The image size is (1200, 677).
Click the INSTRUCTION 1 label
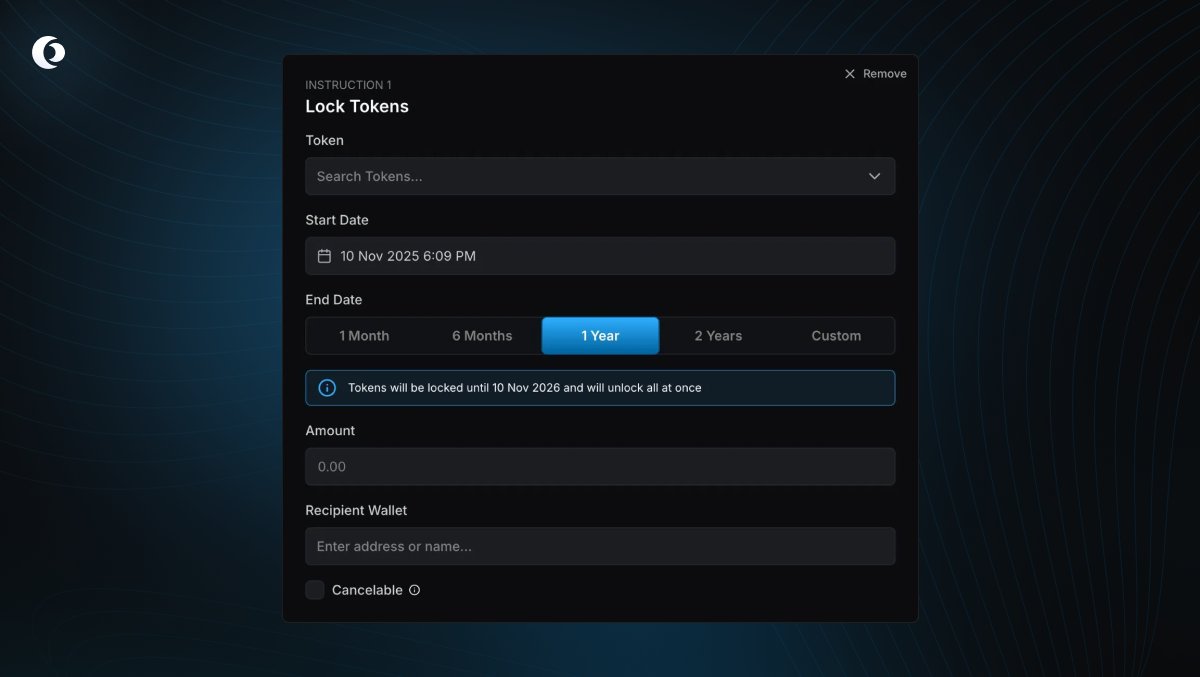pos(348,85)
